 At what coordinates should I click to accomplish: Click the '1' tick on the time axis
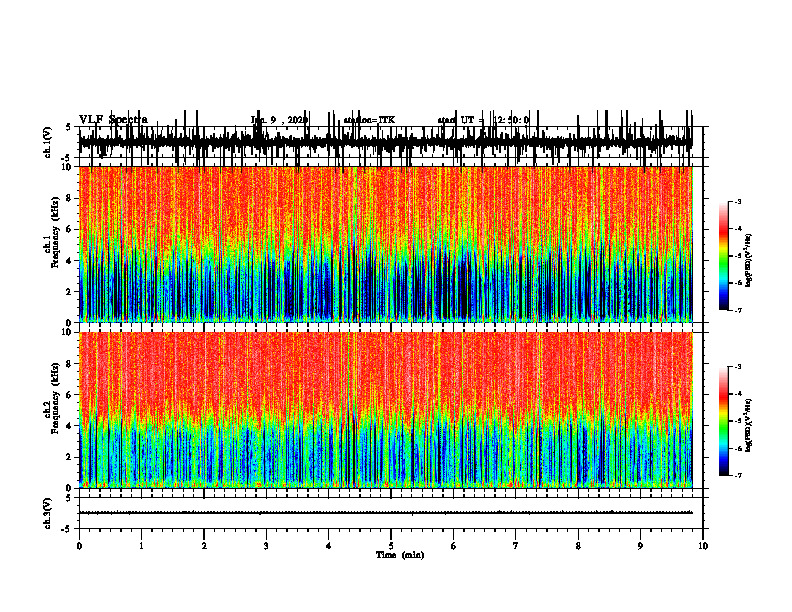click(141, 546)
